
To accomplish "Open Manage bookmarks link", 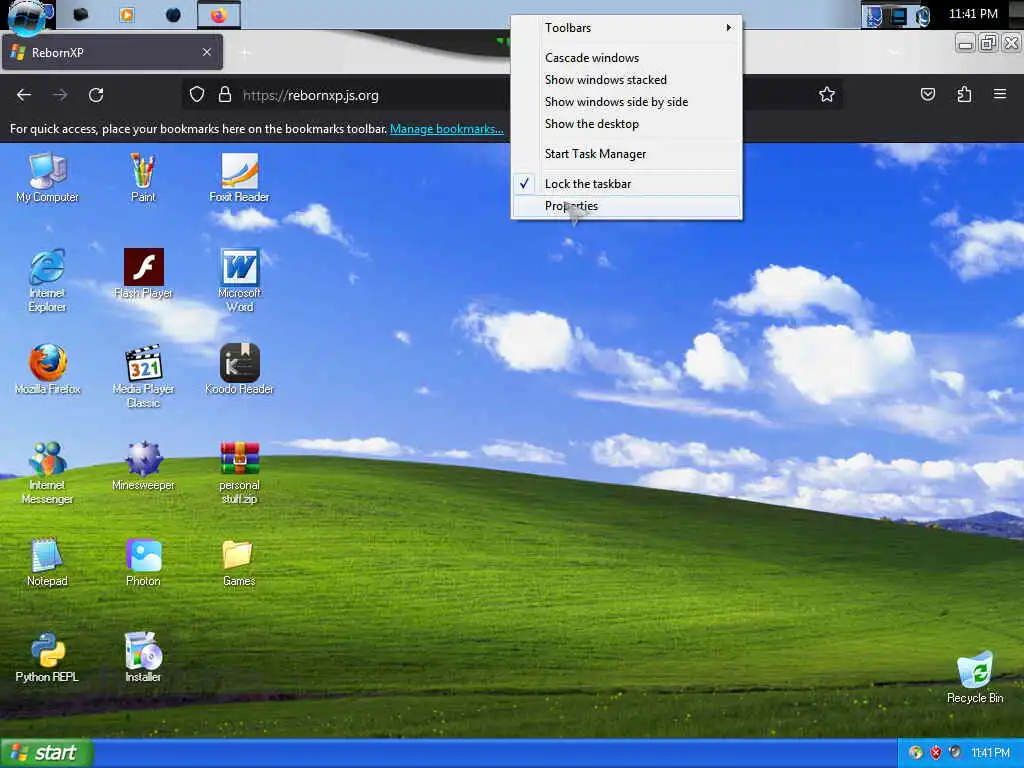I will [447, 129].
